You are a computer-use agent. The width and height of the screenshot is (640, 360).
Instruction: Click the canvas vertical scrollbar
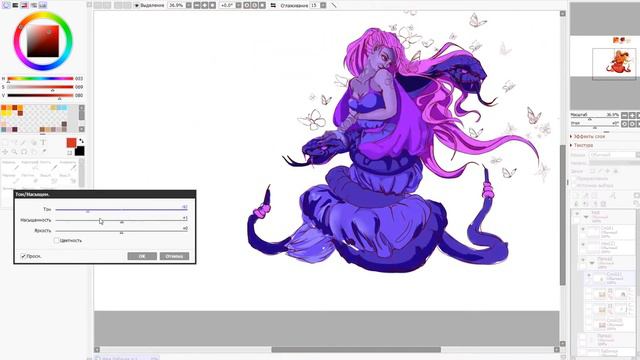562,215
